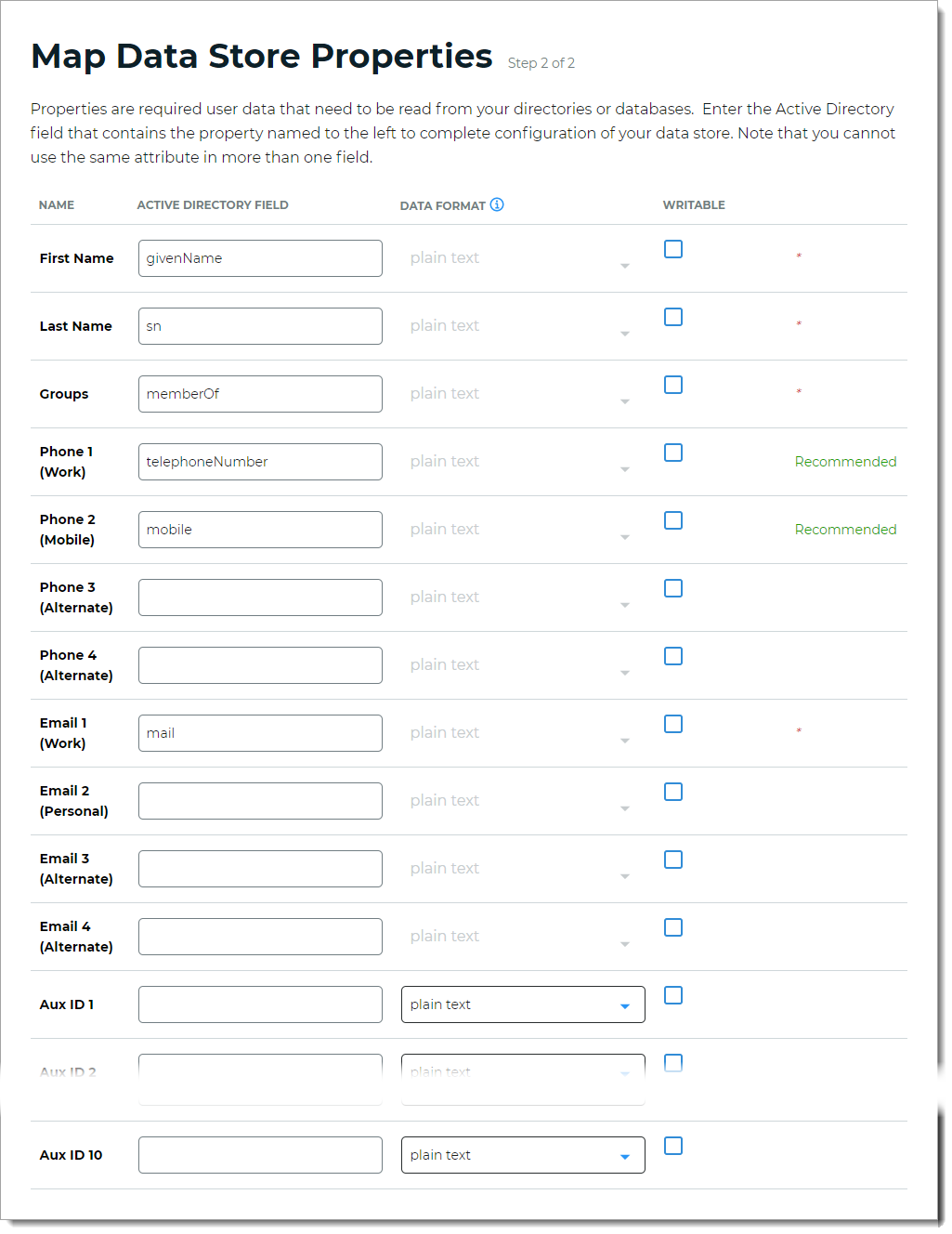
Task: Toggle Writable checkbox for Phone 2 (Mobile)
Action: tap(673, 520)
